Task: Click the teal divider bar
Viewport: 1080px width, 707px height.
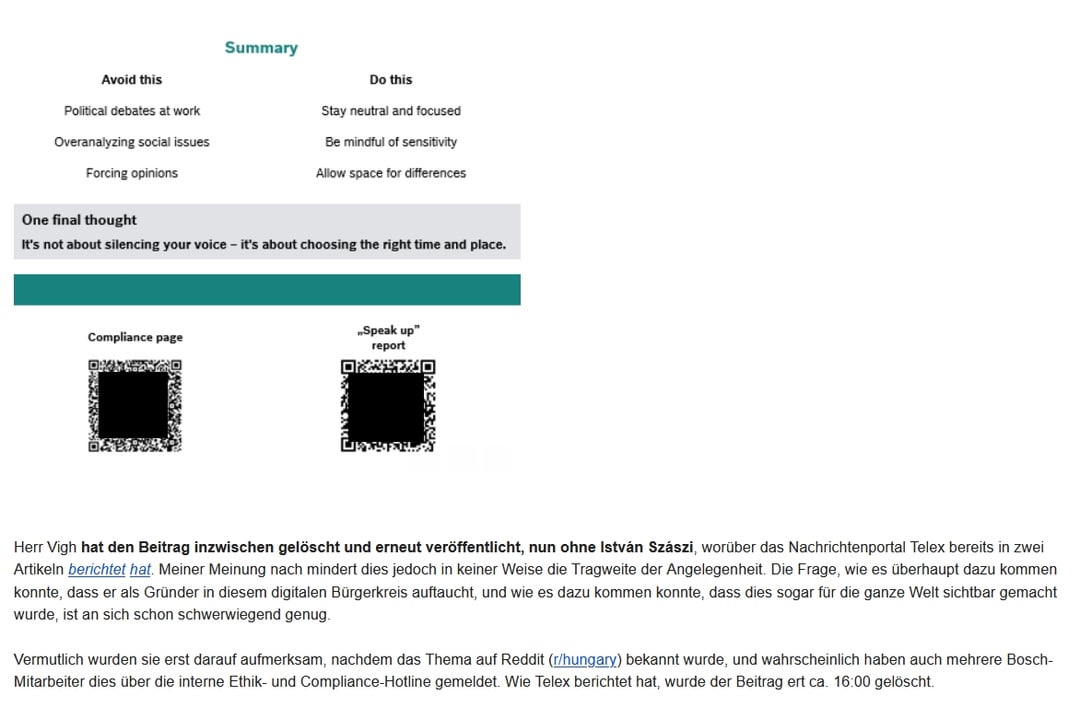Action: tap(267, 289)
